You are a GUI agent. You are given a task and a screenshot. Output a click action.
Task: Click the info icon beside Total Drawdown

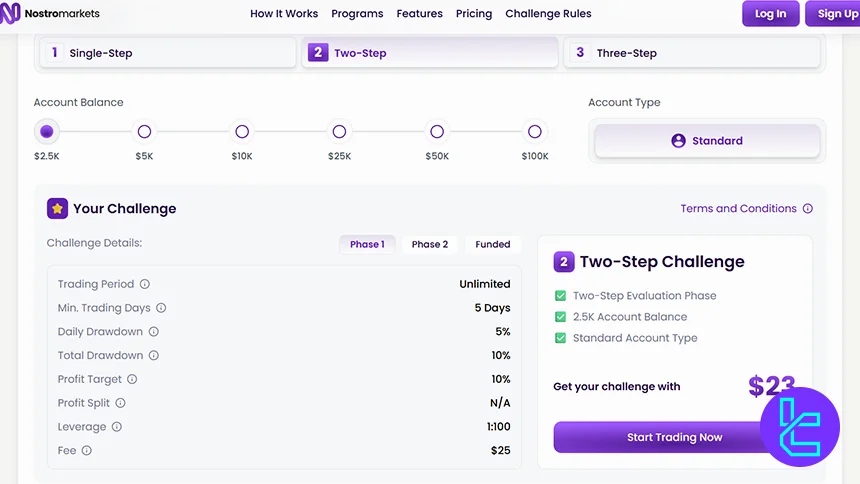154,356
